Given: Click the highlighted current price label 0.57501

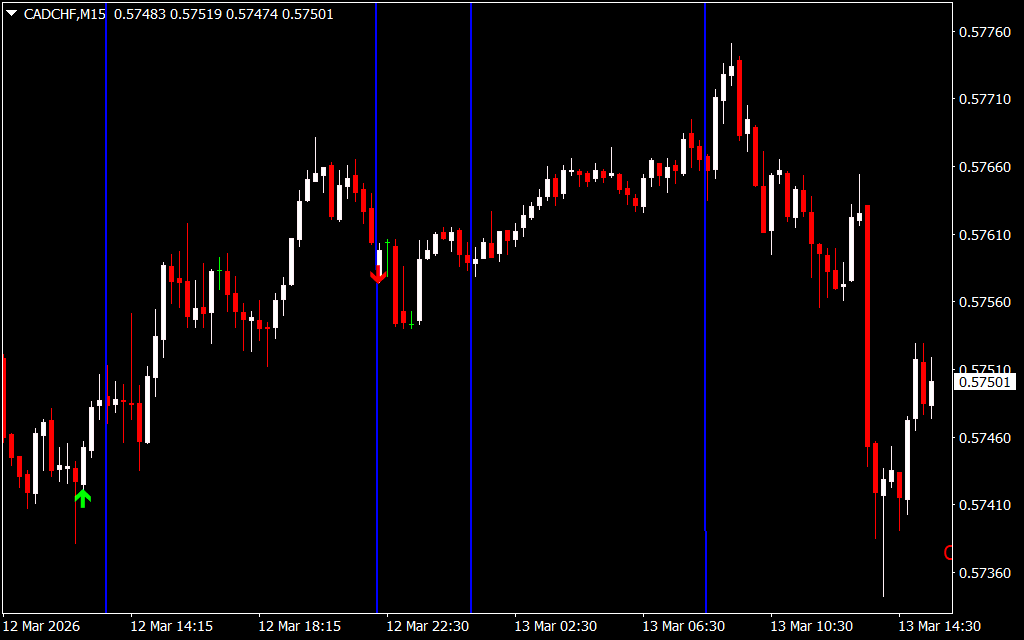Looking at the screenshot, I should click(985, 382).
